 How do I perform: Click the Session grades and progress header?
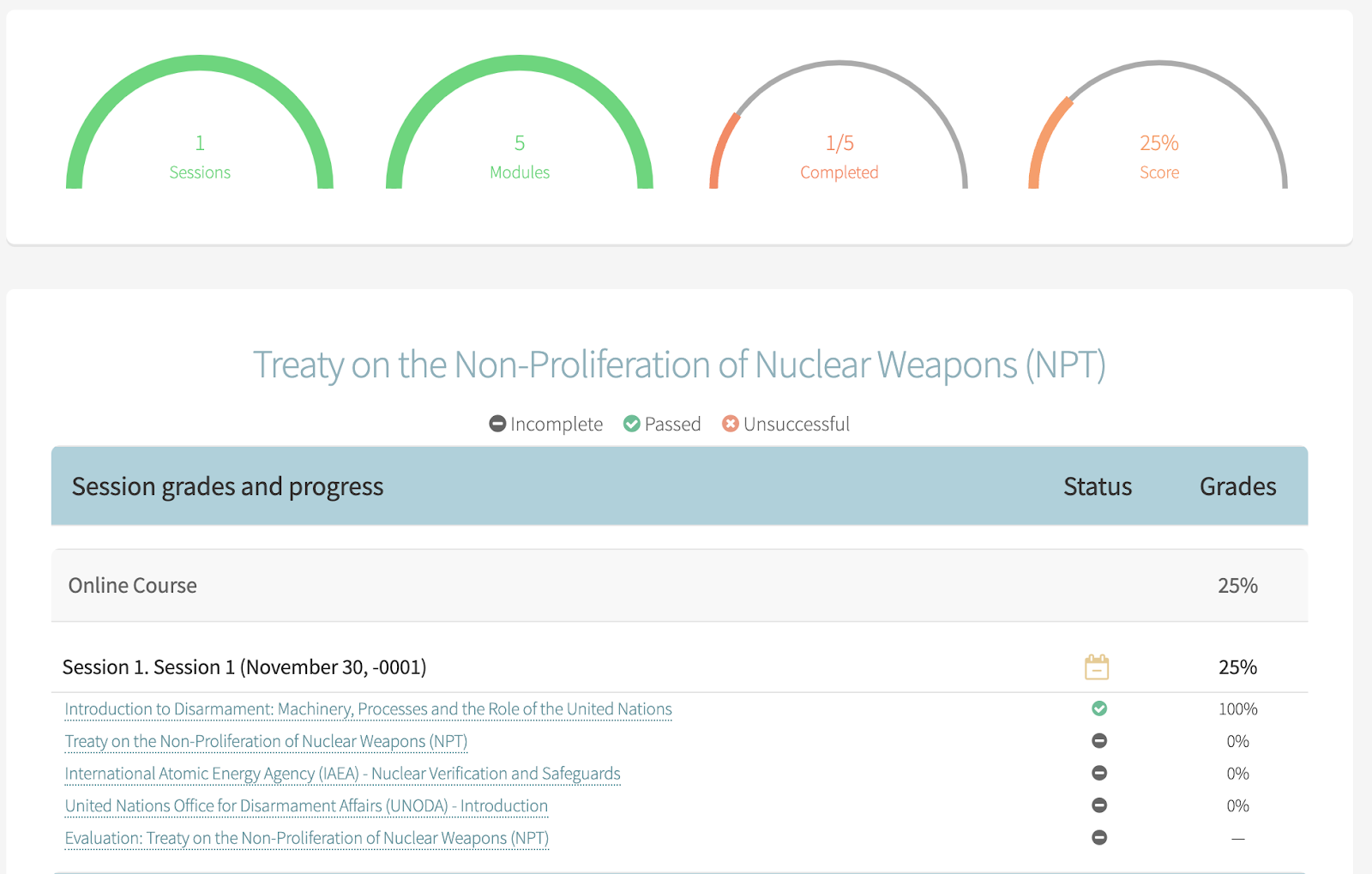227,486
